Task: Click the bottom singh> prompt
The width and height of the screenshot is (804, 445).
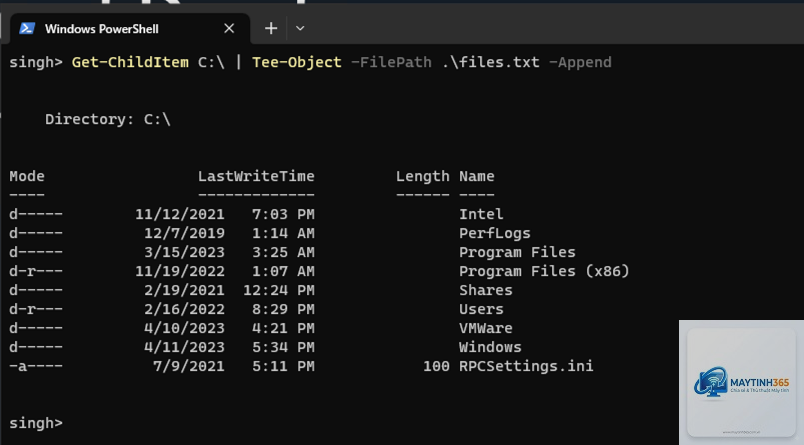Action: 36,423
